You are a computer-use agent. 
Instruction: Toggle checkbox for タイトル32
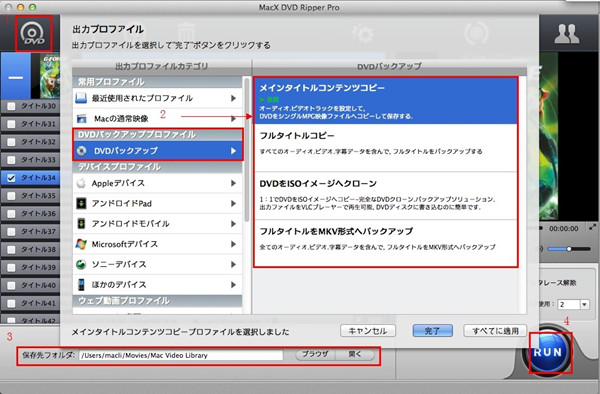pos(11,142)
